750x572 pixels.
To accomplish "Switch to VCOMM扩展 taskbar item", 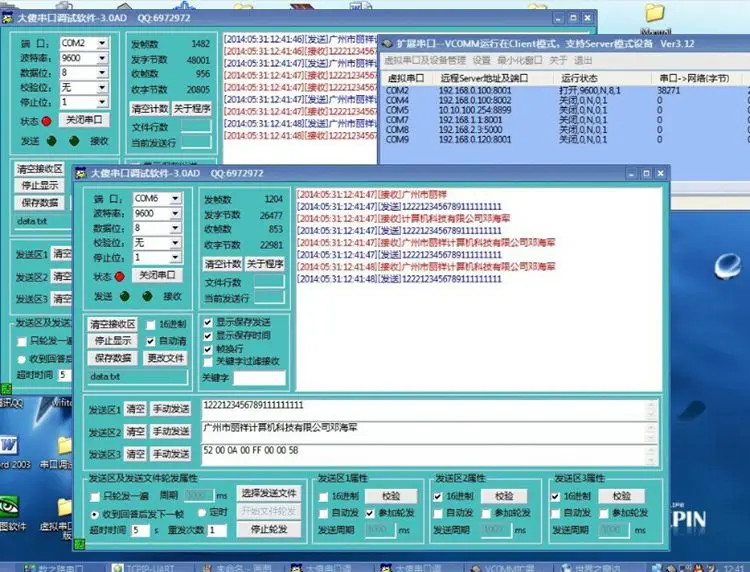I will (x=507, y=568).
